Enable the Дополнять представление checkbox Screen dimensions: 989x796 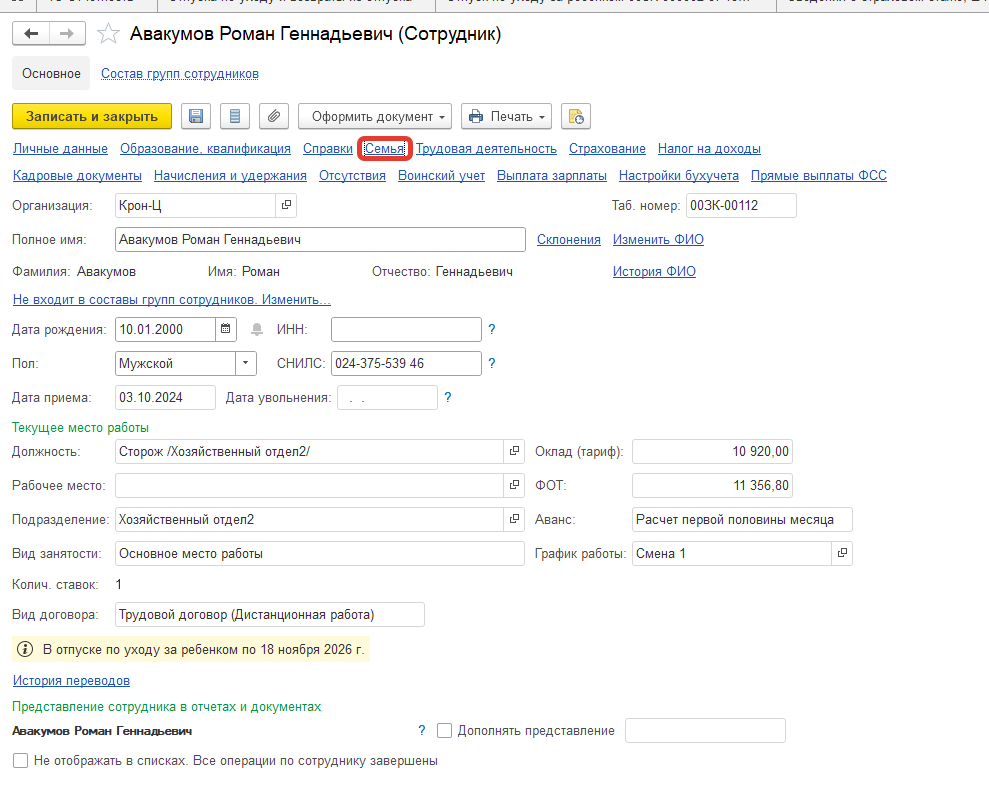point(445,731)
